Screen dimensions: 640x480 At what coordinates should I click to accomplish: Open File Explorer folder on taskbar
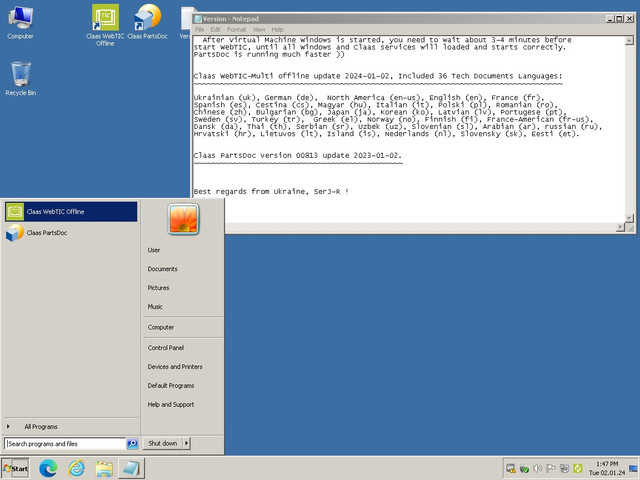coord(104,468)
